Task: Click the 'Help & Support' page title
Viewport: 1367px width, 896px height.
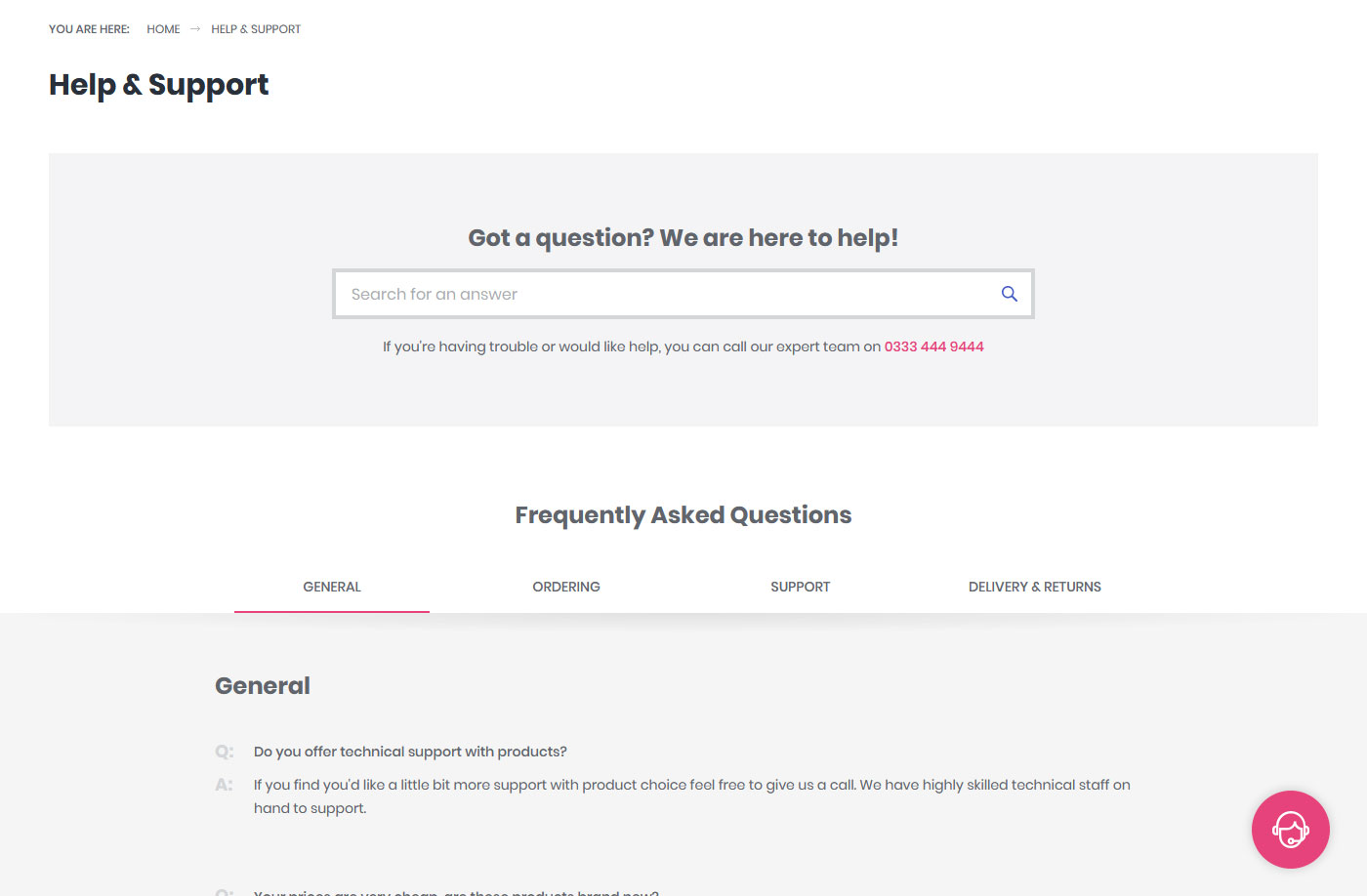Action: pos(159,85)
